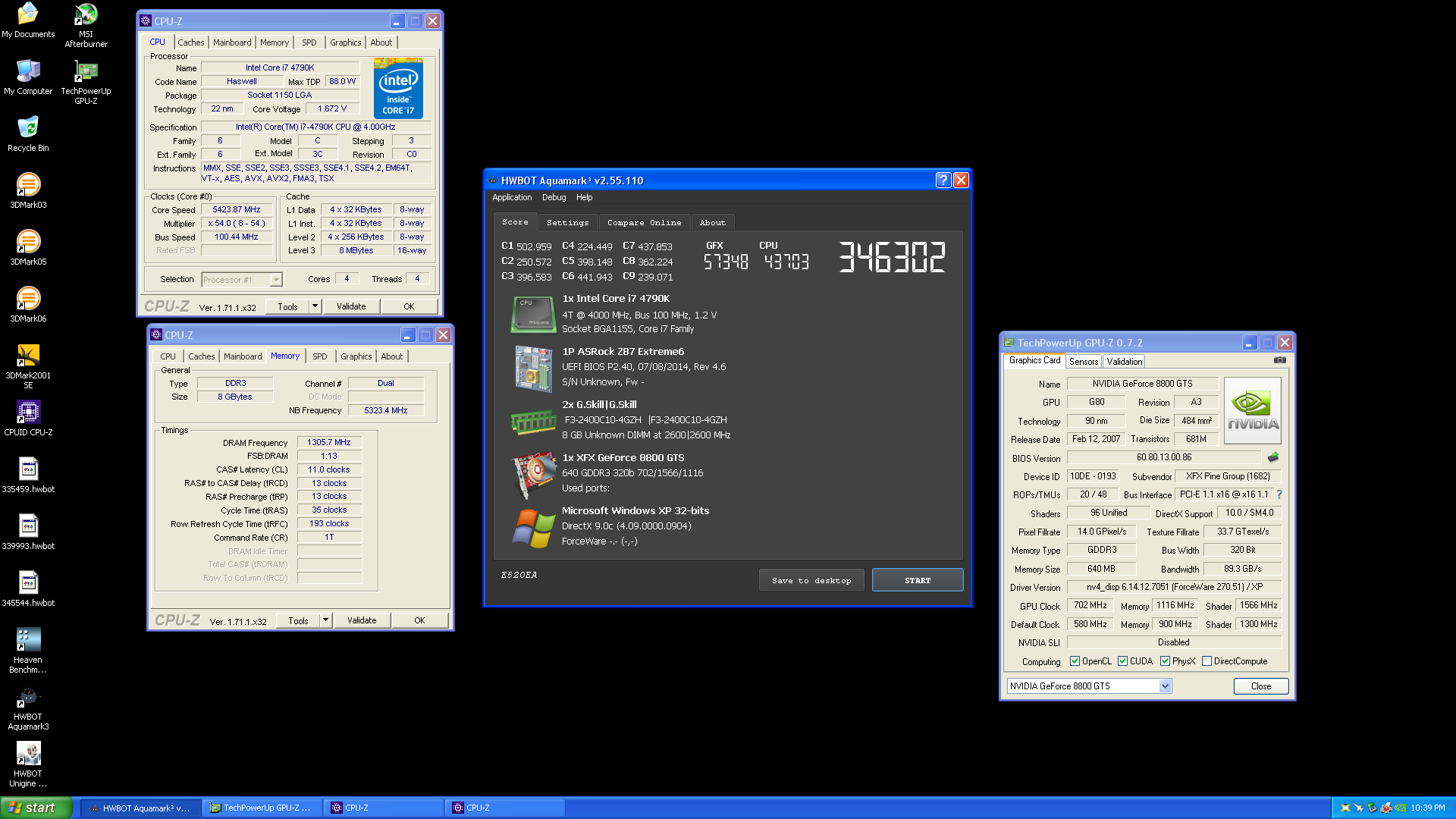
Task: Click the Intel Core i7 4790K name field
Action: point(280,67)
